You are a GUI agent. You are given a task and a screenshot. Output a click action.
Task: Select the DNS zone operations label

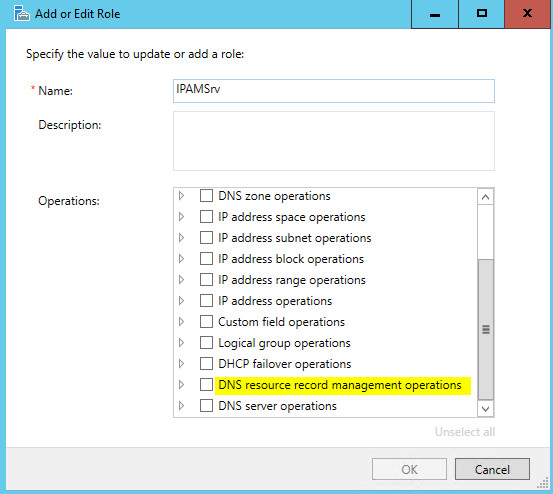coord(274,196)
